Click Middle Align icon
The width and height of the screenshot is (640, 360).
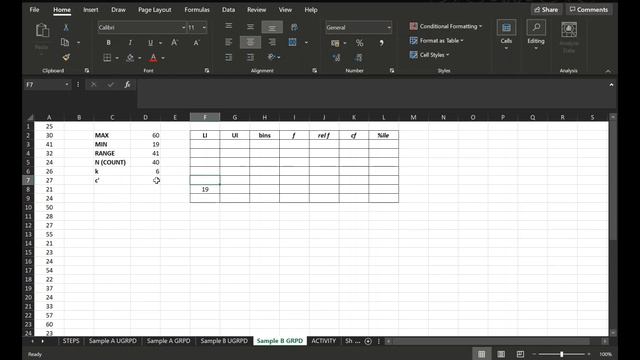click(x=250, y=27)
